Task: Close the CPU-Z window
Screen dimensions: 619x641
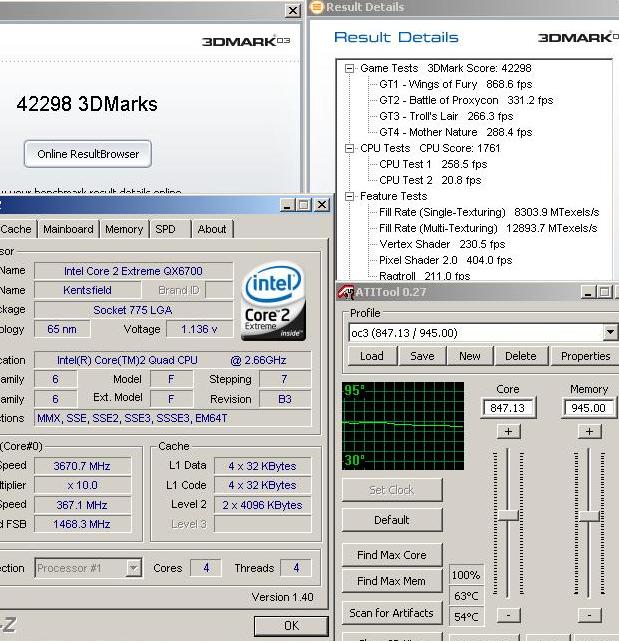Action: point(322,205)
